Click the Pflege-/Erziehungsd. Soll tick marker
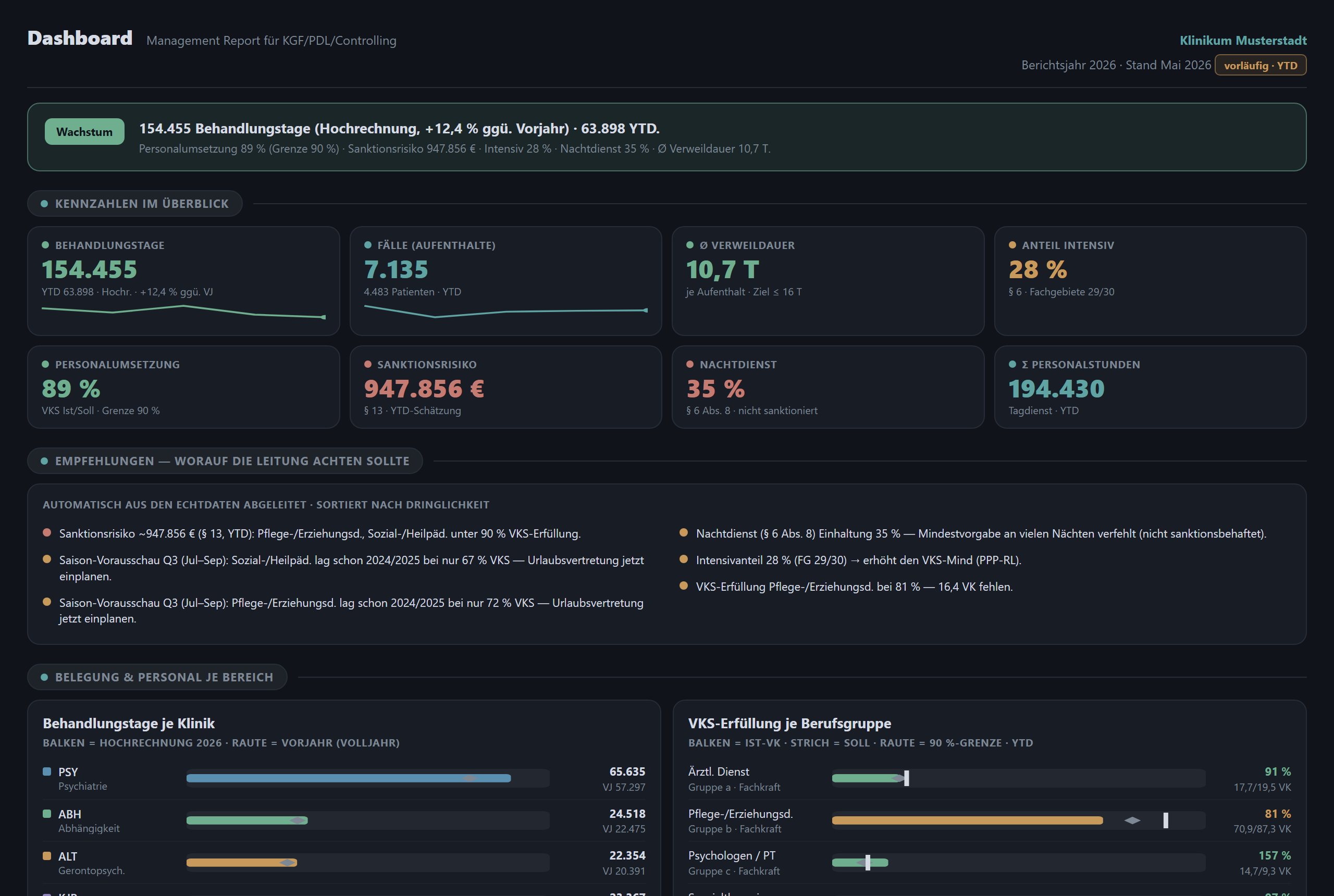 [x=1166, y=820]
